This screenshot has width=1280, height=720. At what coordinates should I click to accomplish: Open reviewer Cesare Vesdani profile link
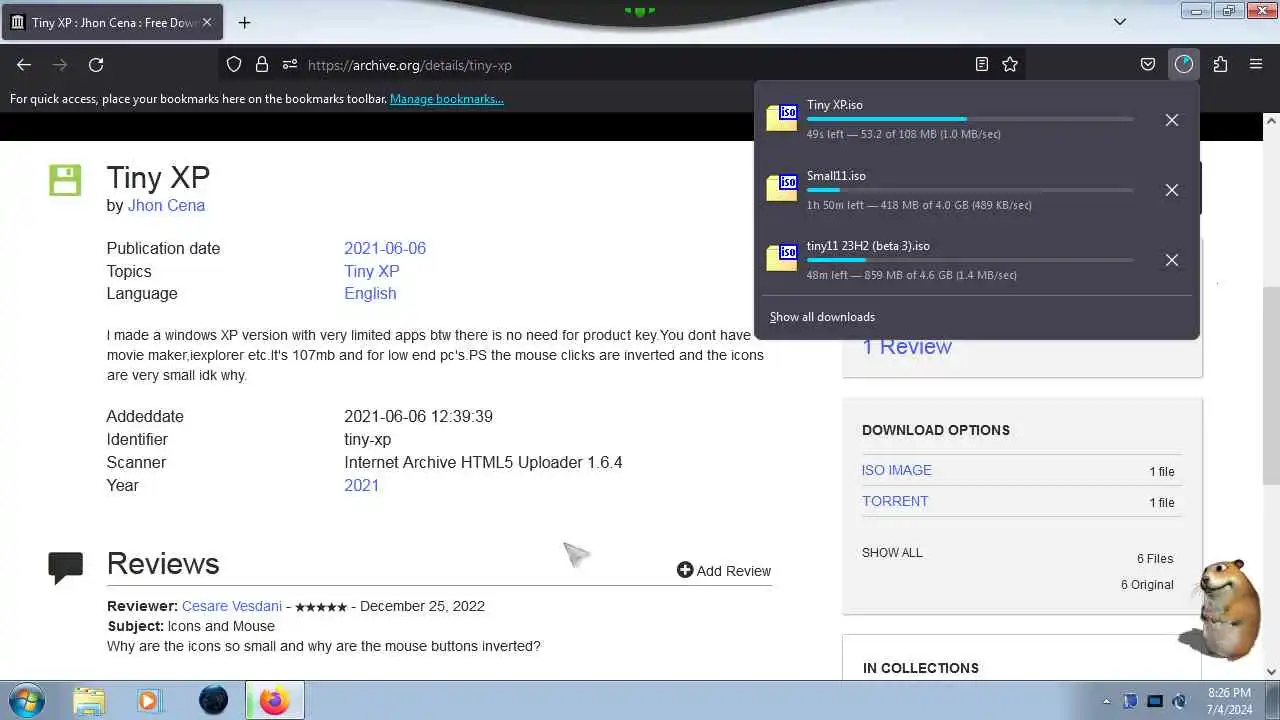(x=232, y=606)
